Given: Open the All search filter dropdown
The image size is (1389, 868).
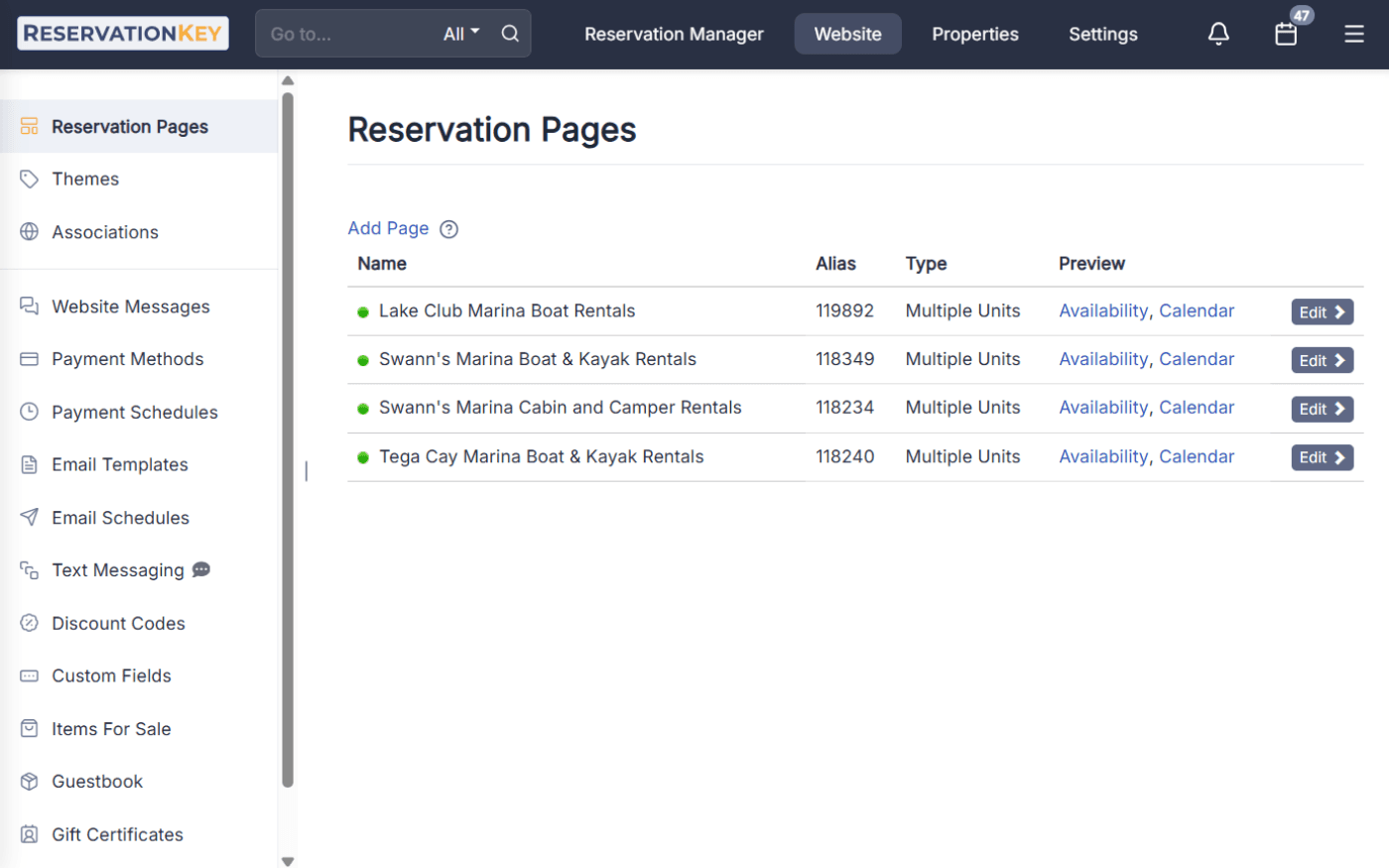Looking at the screenshot, I should [x=461, y=34].
